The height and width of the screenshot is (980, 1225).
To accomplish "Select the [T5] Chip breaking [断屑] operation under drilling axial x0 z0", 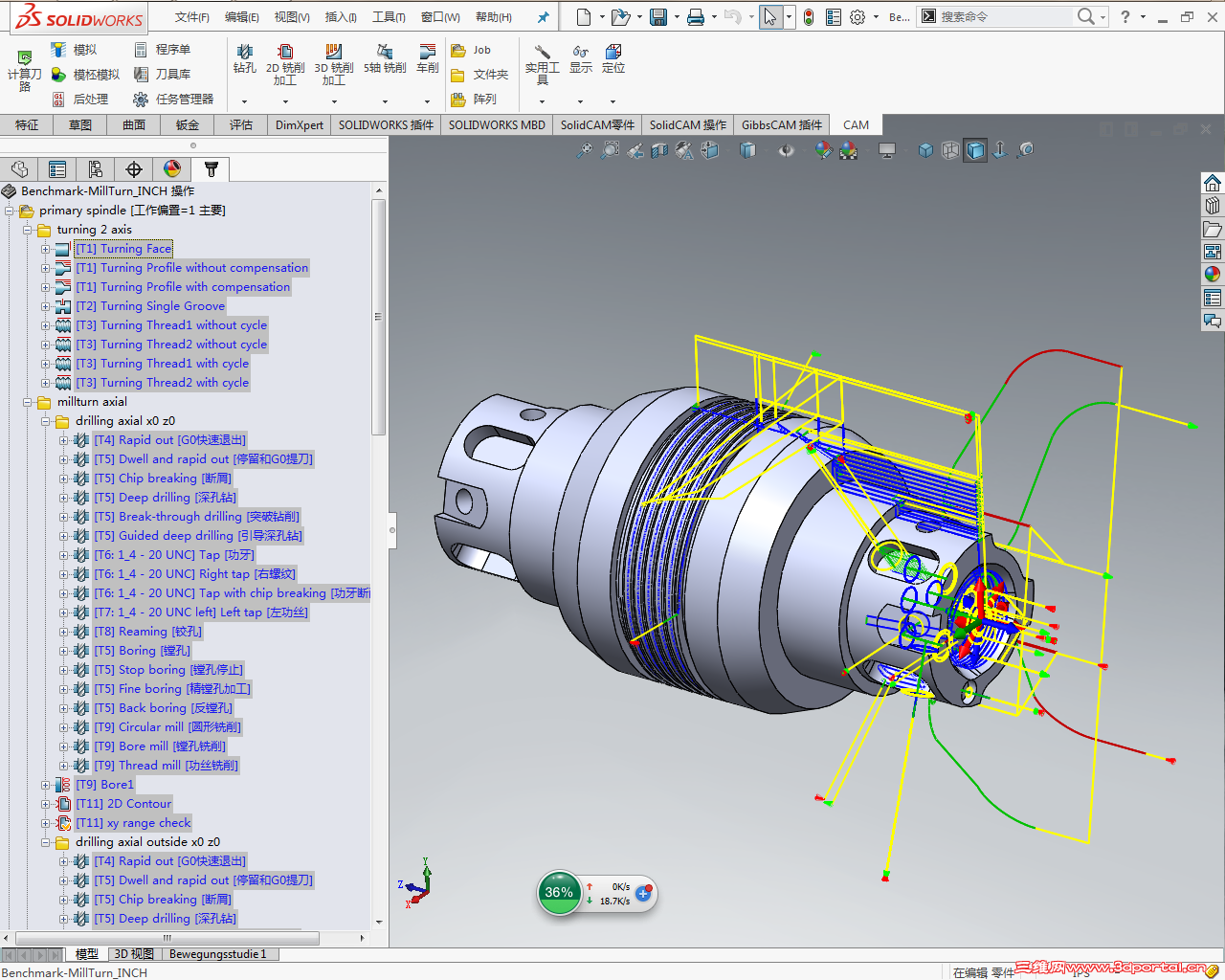I will tap(163, 479).
